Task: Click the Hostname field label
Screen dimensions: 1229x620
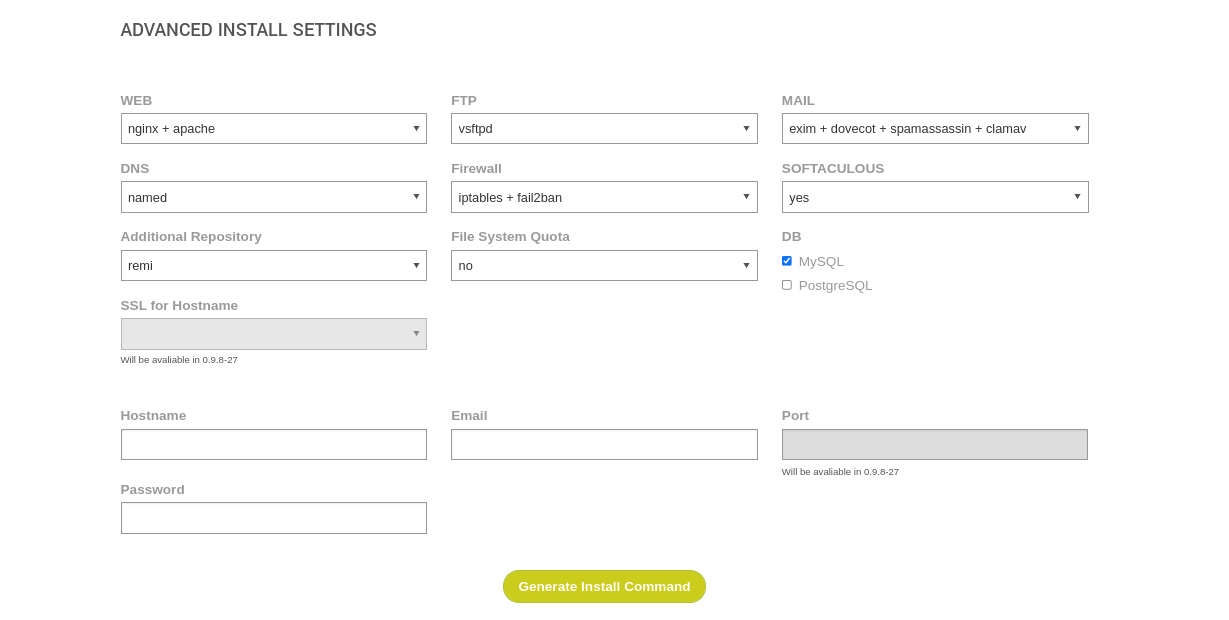Action: tap(153, 415)
